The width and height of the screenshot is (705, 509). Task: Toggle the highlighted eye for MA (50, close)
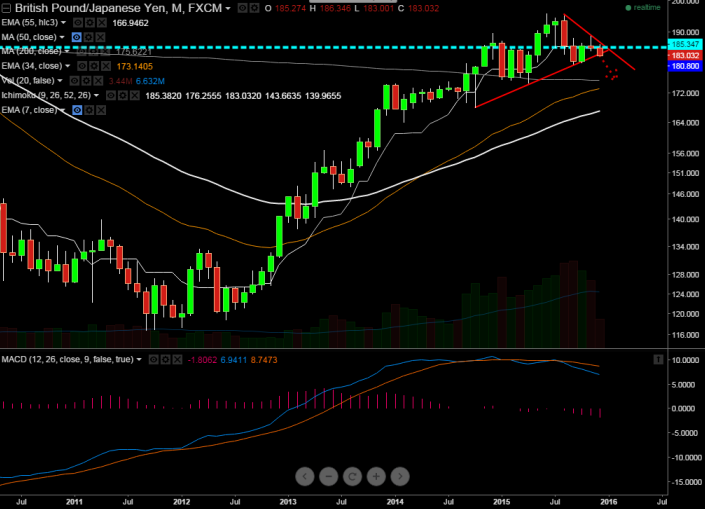click(76, 37)
